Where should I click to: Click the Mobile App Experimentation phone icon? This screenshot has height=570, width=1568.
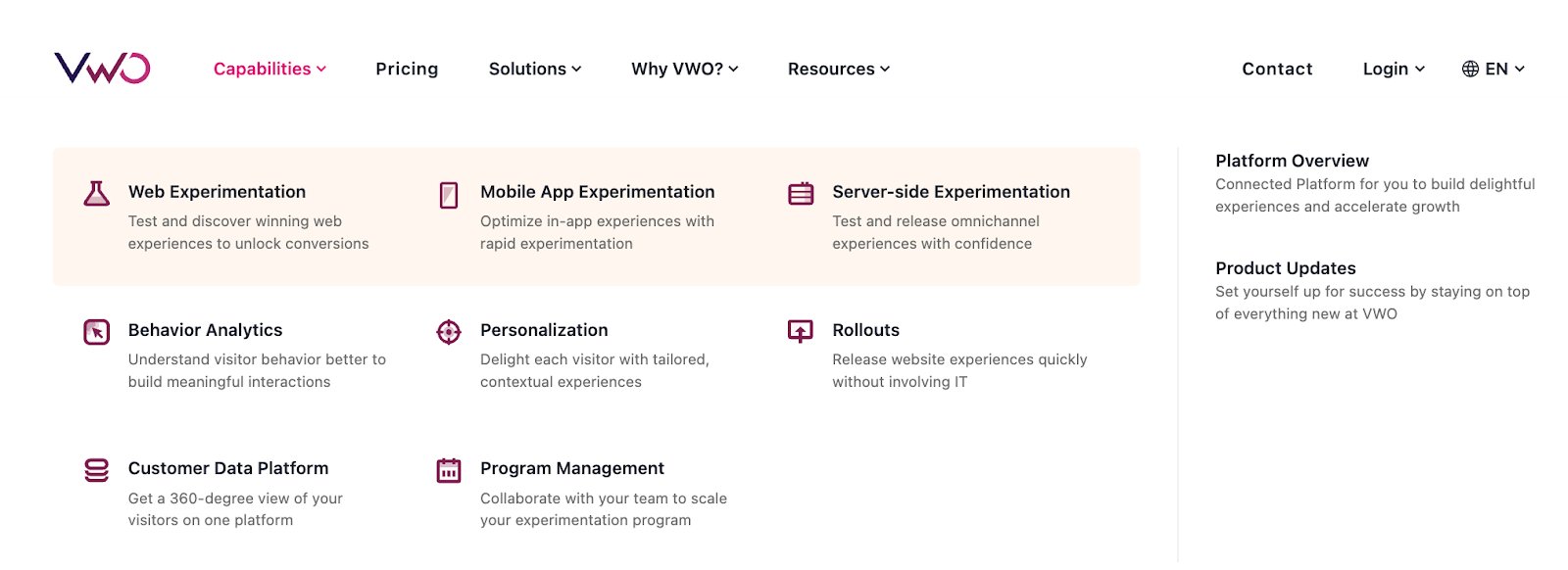[449, 195]
